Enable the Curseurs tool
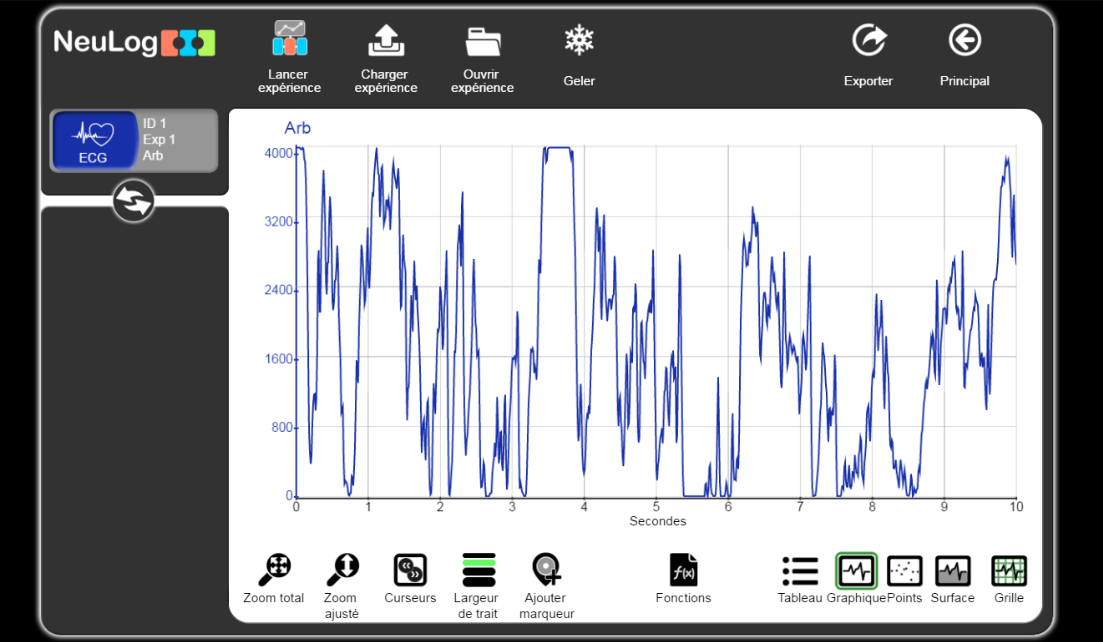The width and height of the screenshot is (1103, 642). coord(410,570)
